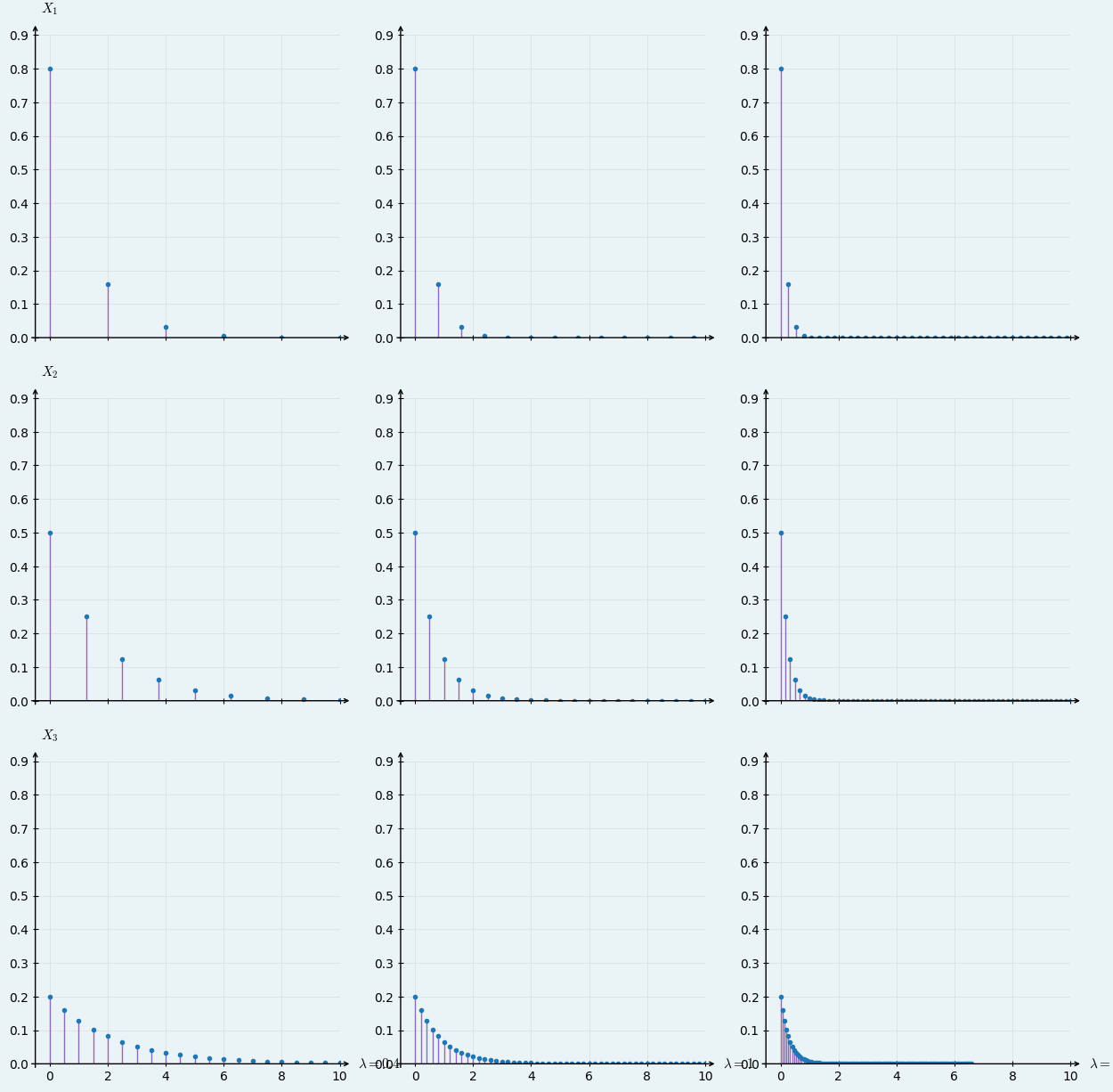Image resolution: width=1113 pixels, height=1092 pixels.
Task: Click y-axis tick label 0.9 in X₁ left plot
Action: point(19,36)
